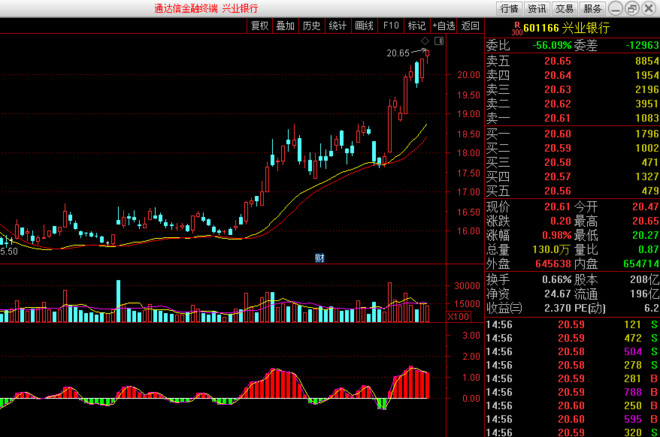Click the 标记 mark button
The image size is (660, 437).
pyautogui.click(x=417, y=26)
